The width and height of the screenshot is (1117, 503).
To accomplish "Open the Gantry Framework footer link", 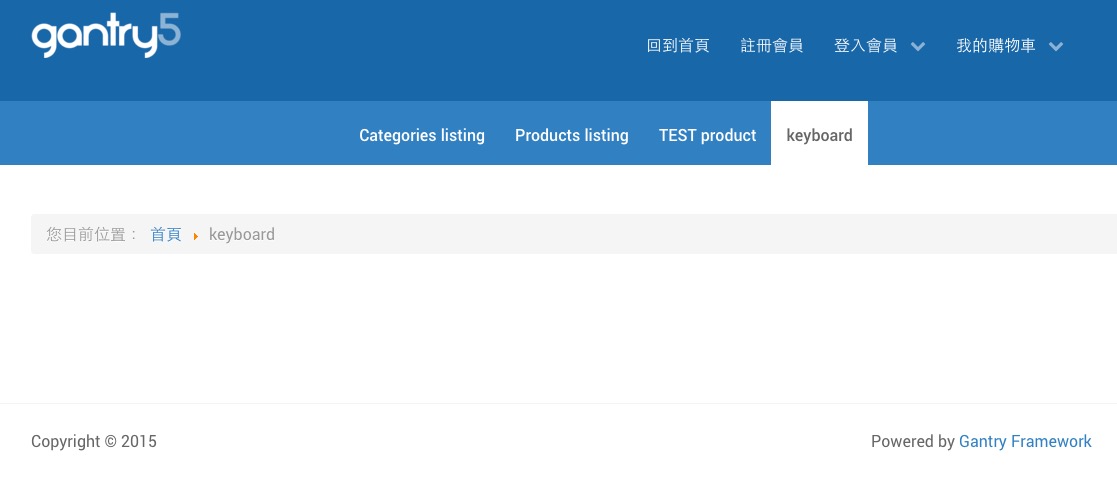I will [x=1025, y=441].
